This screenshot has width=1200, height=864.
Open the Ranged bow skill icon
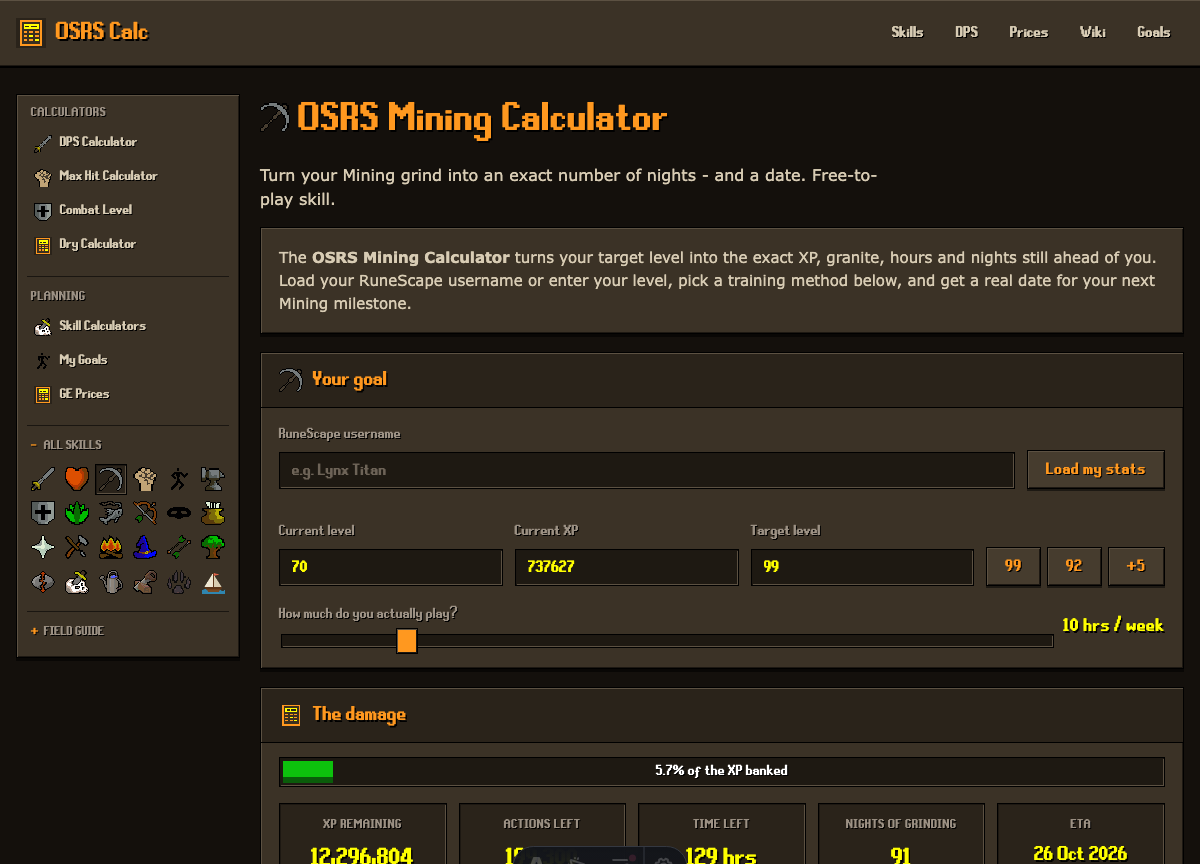tap(145, 513)
